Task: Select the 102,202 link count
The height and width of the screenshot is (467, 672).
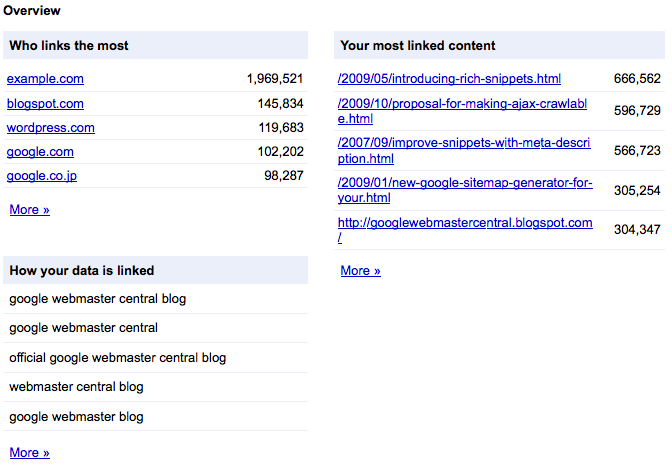Action: (x=280, y=151)
